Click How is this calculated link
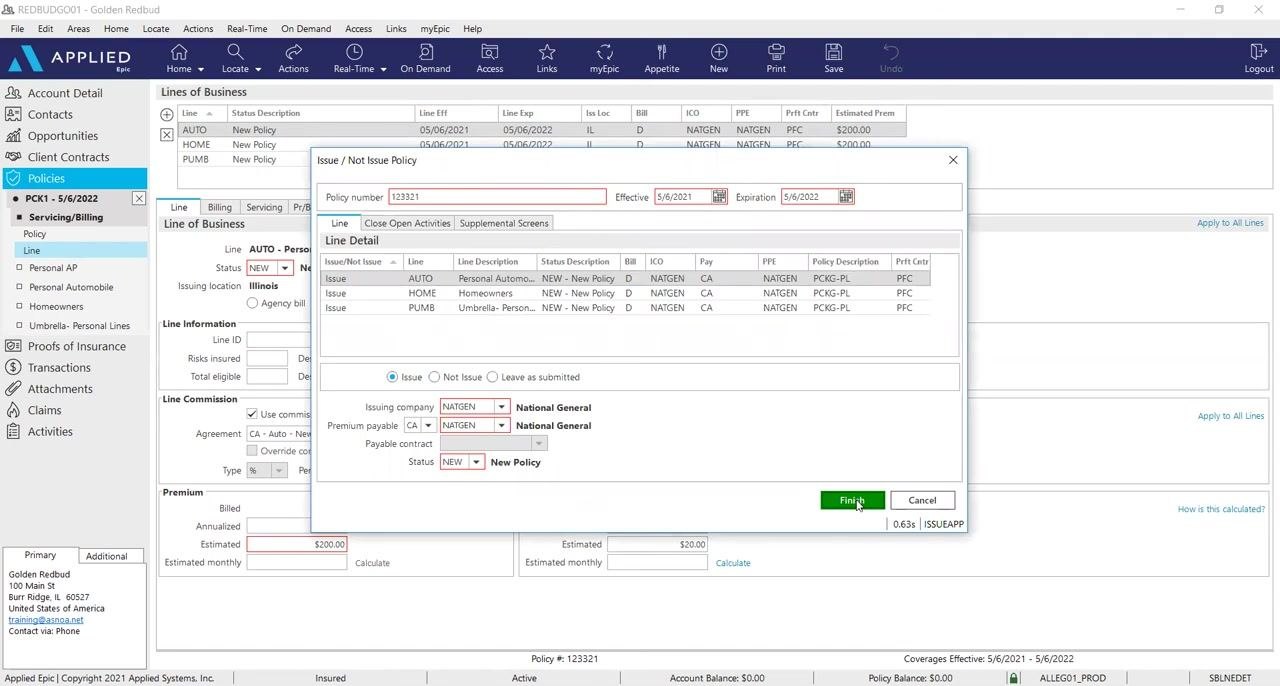The width and height of the screenshot is (1280, 686). tap(1221, 509)
